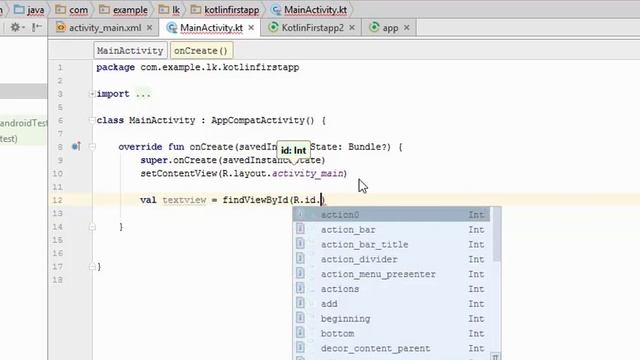This screenshot has height=360, width=640.
Task: Click the kotlinfirstapp breadcrumb folder
Action: (x=225, y=10)
